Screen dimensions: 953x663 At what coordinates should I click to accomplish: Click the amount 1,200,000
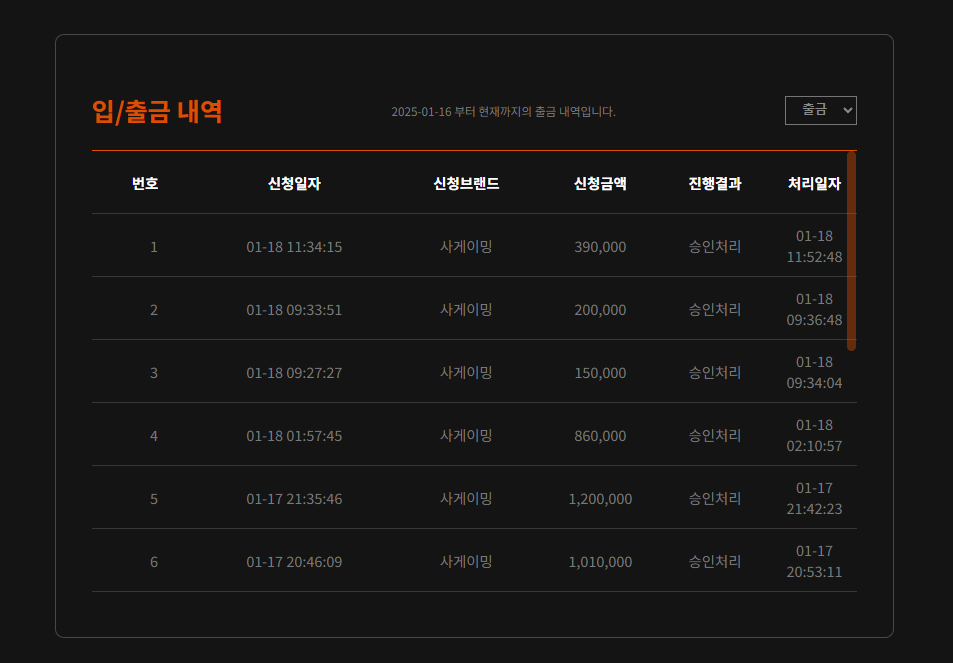(x=600, y=499)
